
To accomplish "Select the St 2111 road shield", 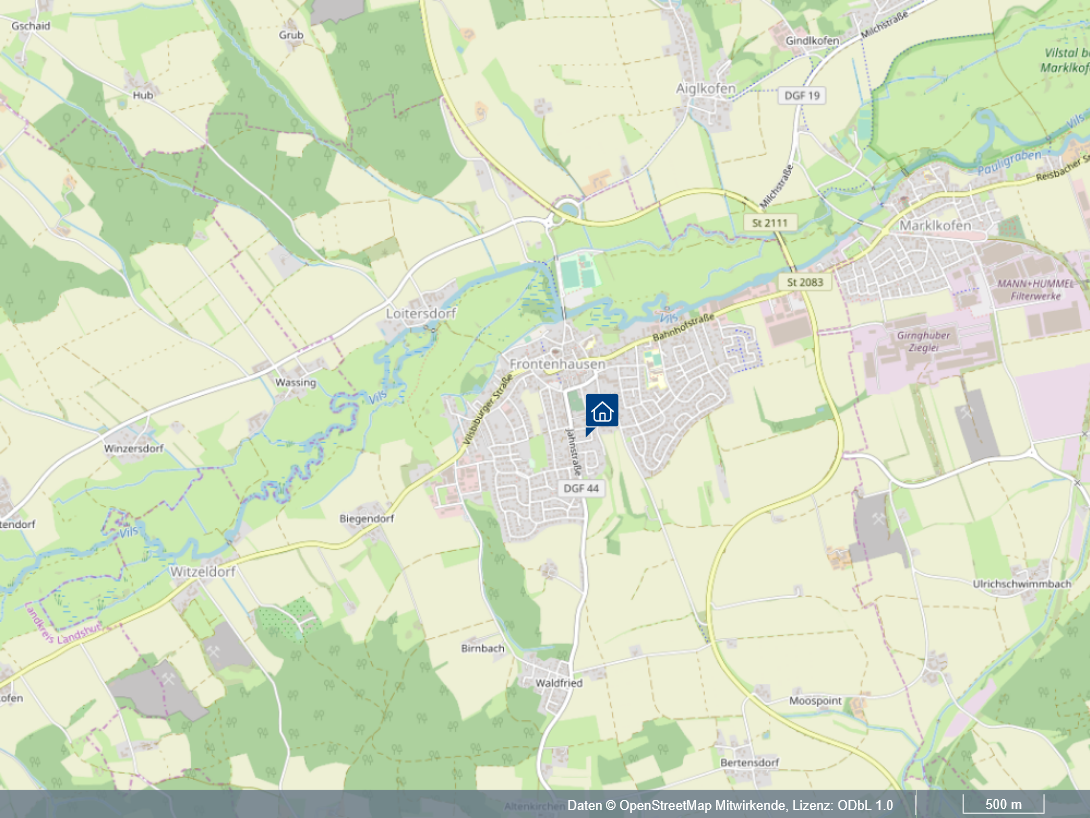I will pos(770,223).
